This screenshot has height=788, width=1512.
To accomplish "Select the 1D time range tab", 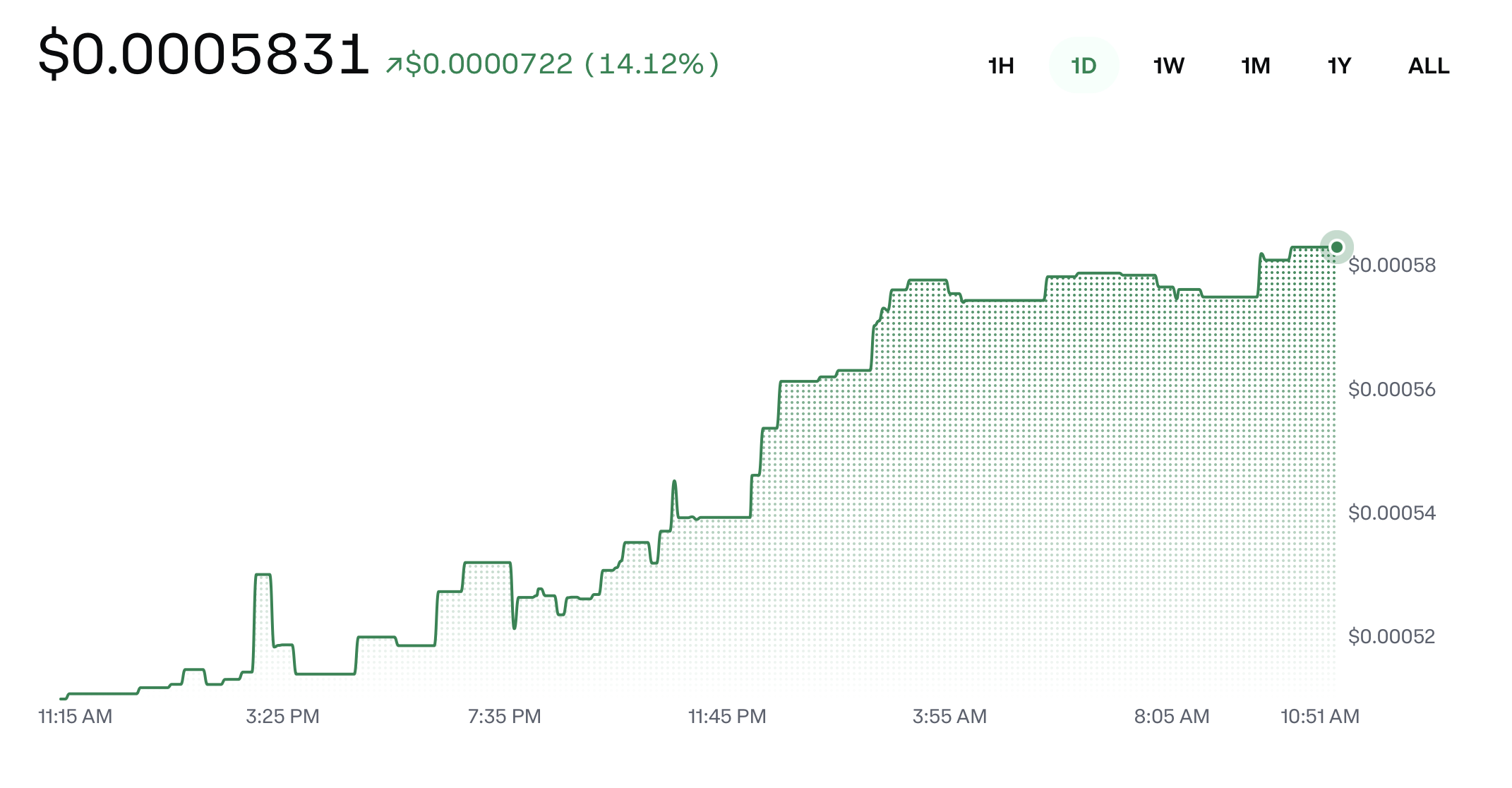I will [x=1084, y=66].
